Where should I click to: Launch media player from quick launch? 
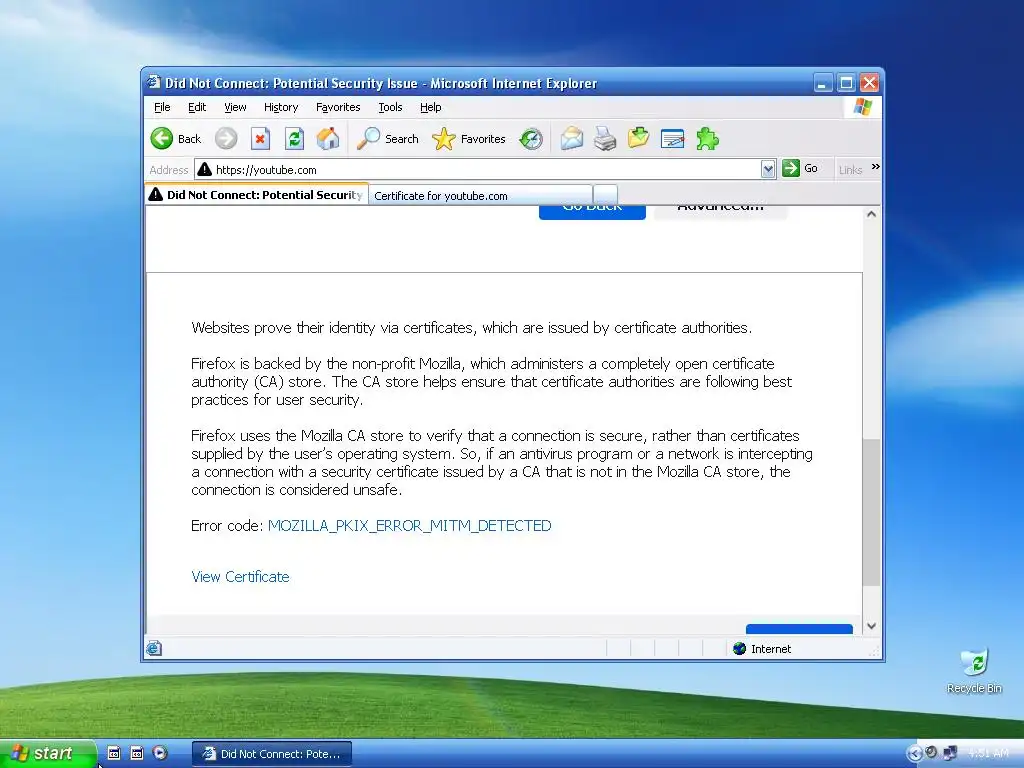(x=160, y=753)
